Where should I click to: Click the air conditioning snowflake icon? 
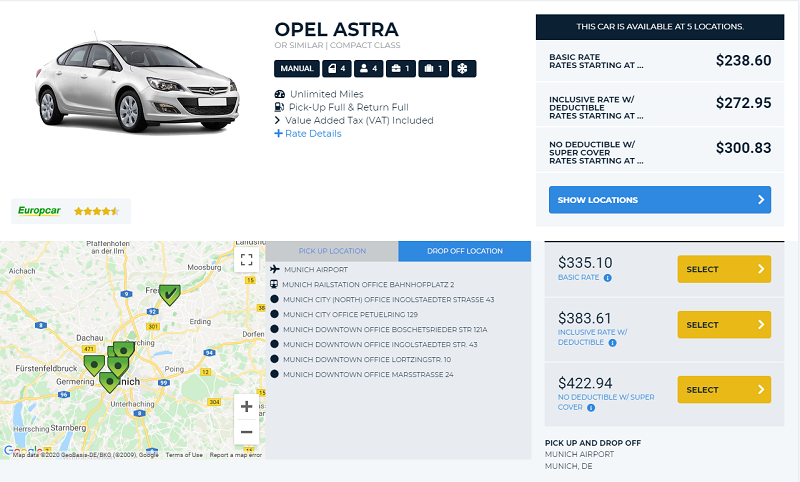coord(464,69)
